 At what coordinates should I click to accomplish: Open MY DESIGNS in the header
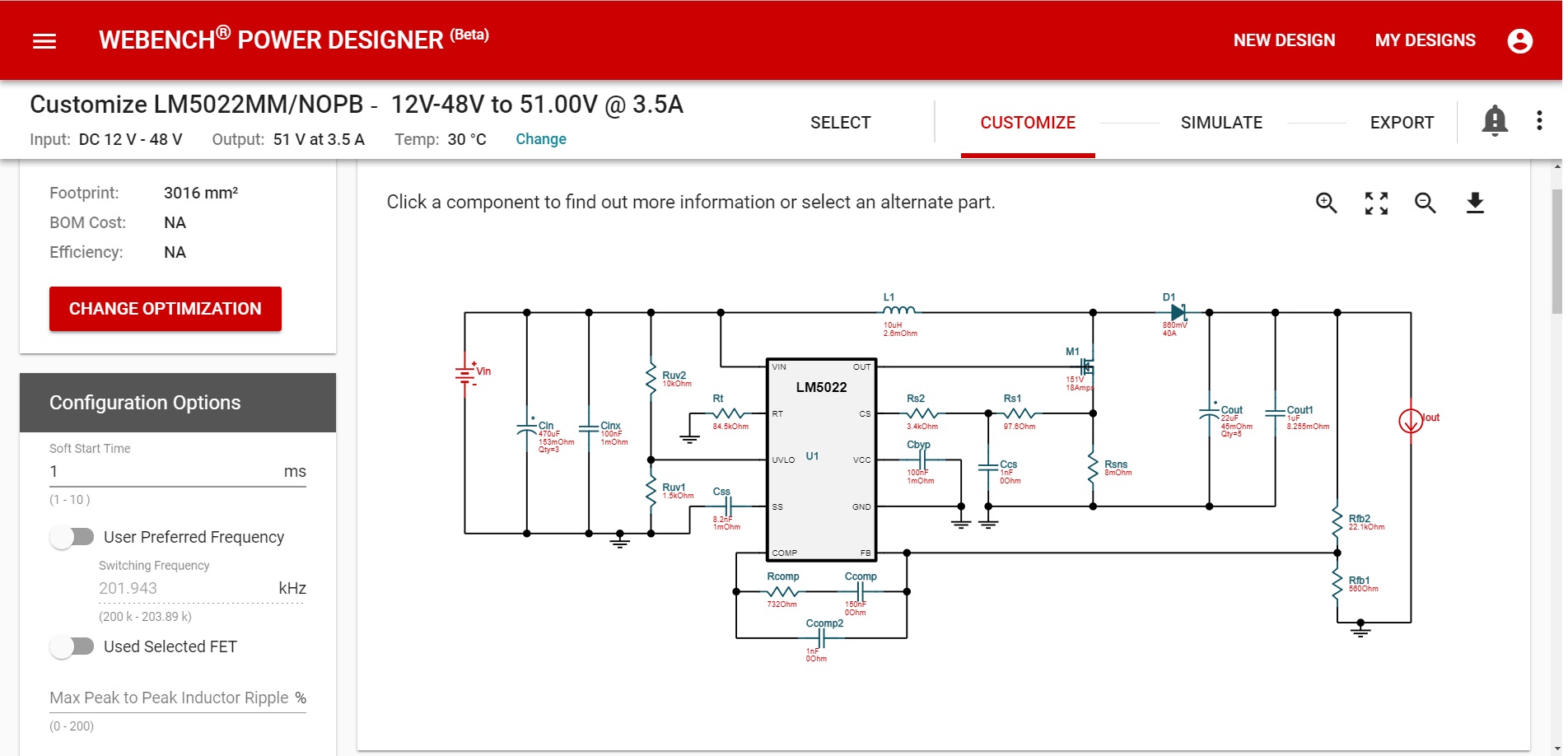1425,40
